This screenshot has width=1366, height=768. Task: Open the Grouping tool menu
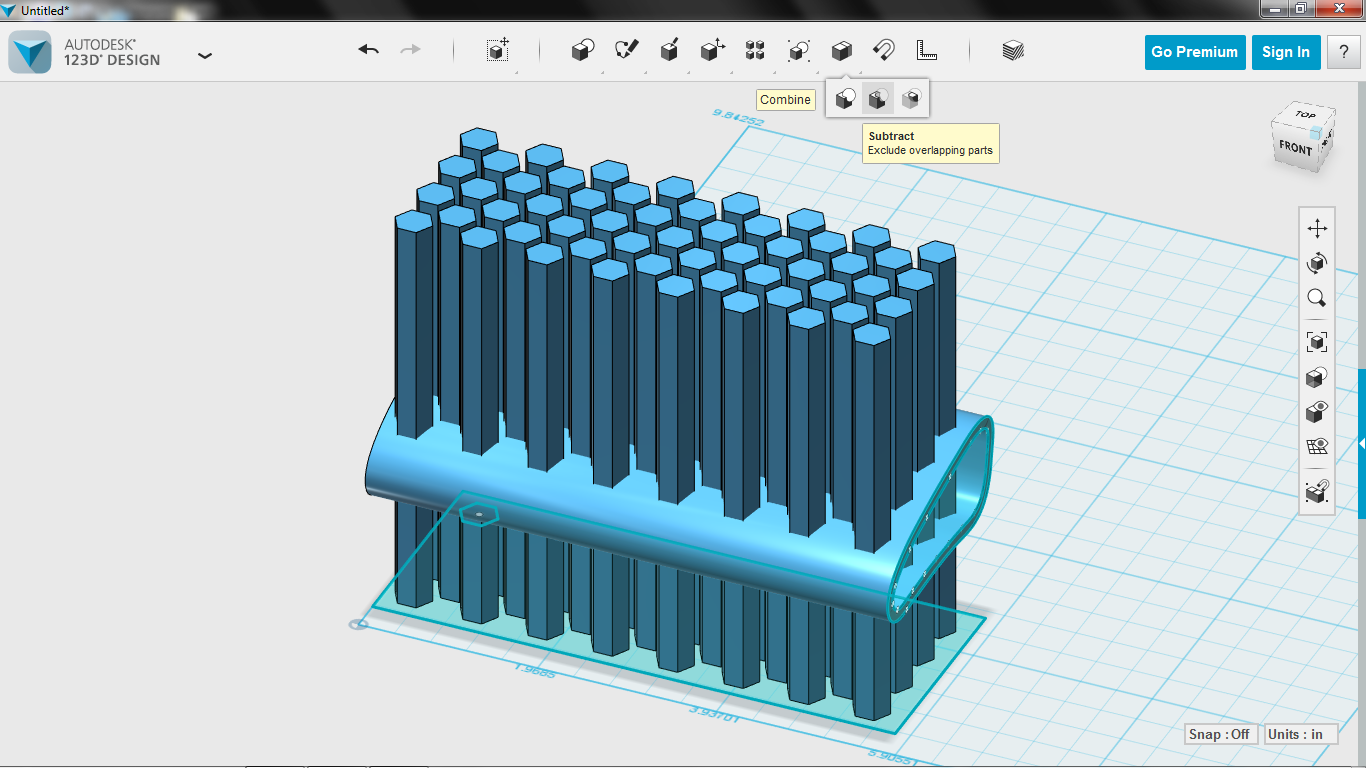tap(798, 50)
